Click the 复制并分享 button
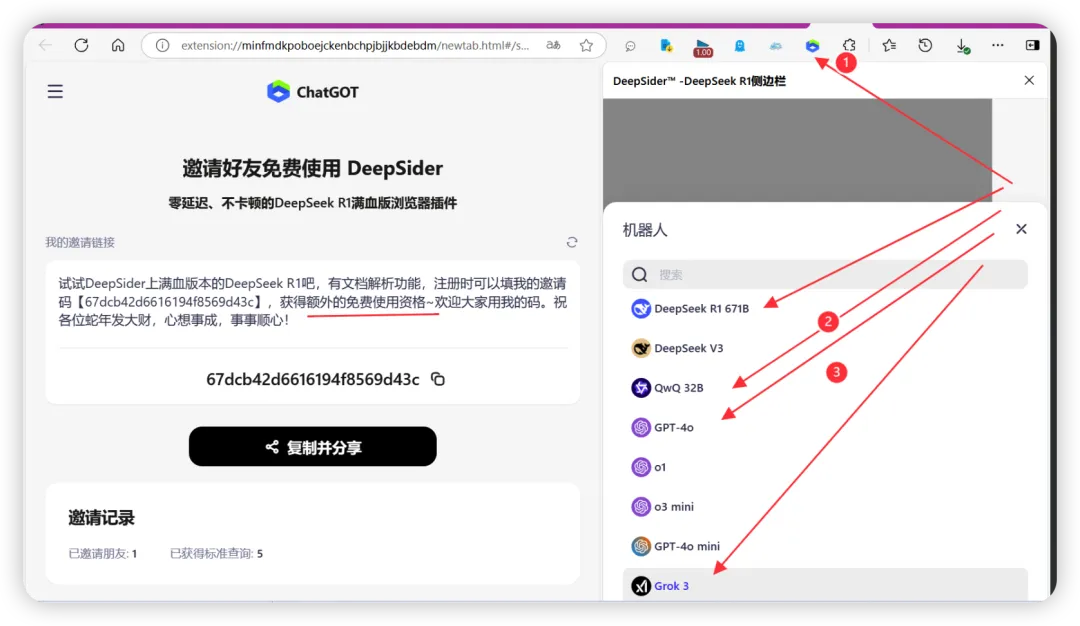Screen dimensions: 1080x626 313,447
